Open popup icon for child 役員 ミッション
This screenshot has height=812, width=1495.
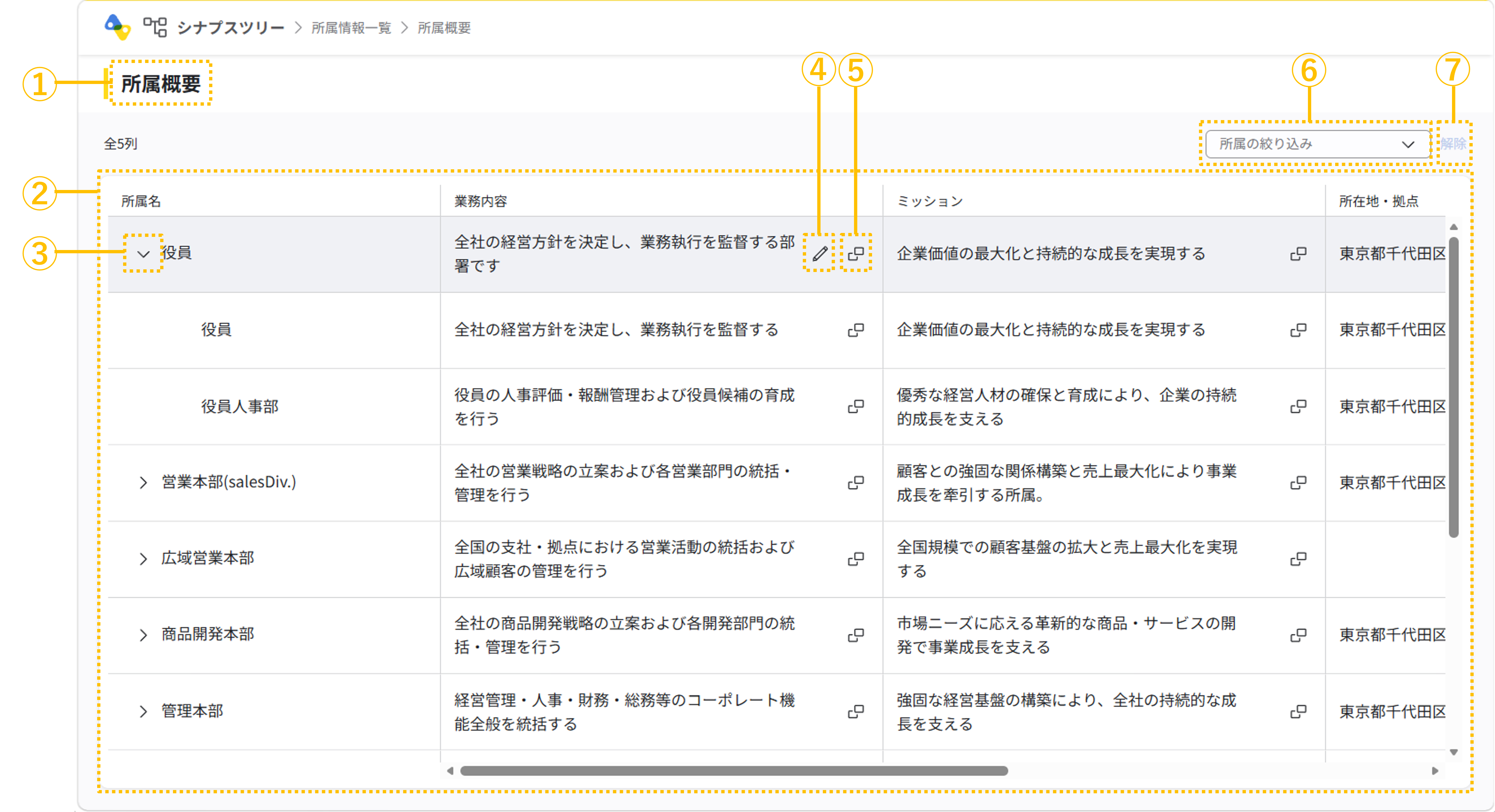click(x=1298, y=330)
